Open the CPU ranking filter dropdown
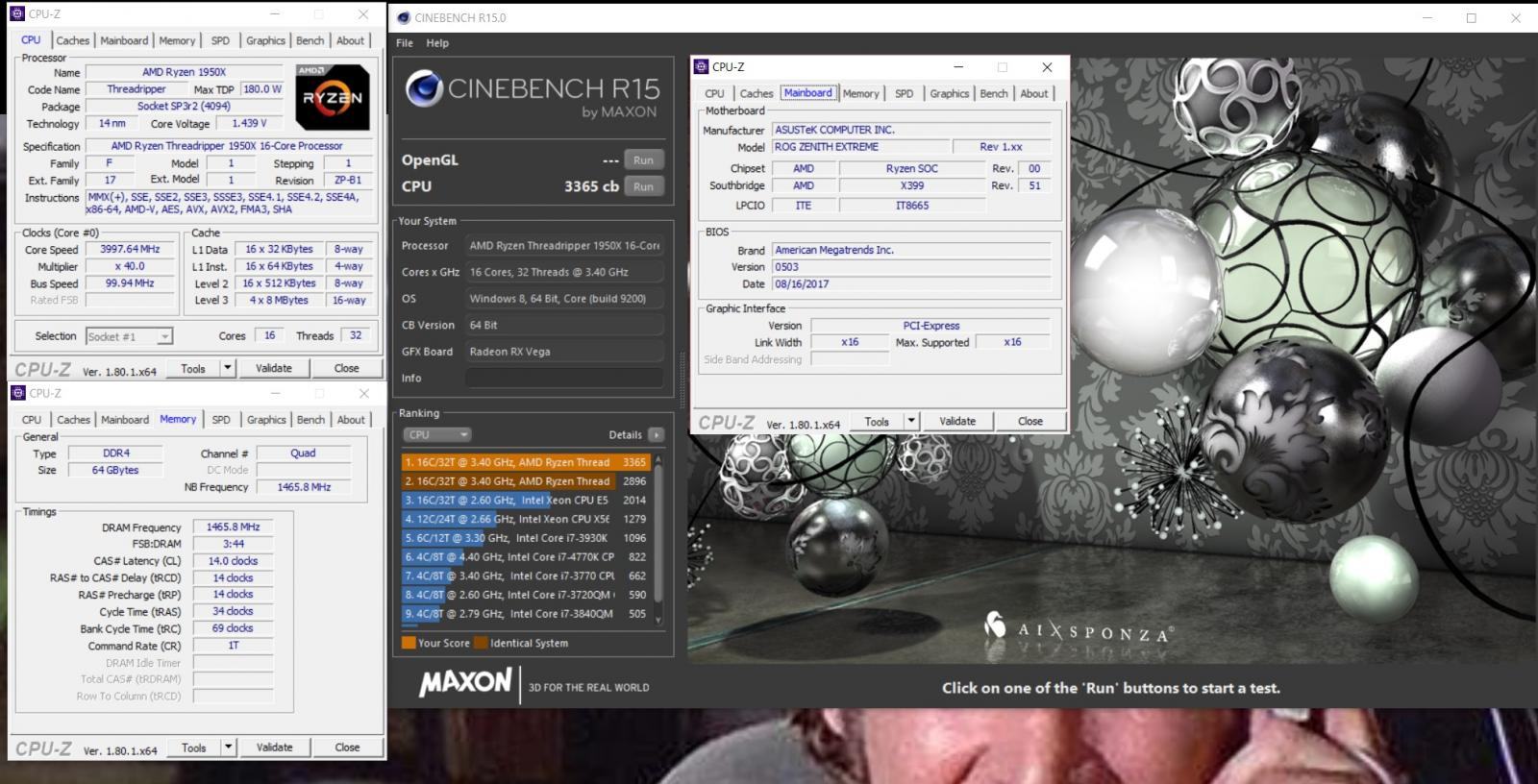The height and width of the screenshot is (784, 1538). 436,434
